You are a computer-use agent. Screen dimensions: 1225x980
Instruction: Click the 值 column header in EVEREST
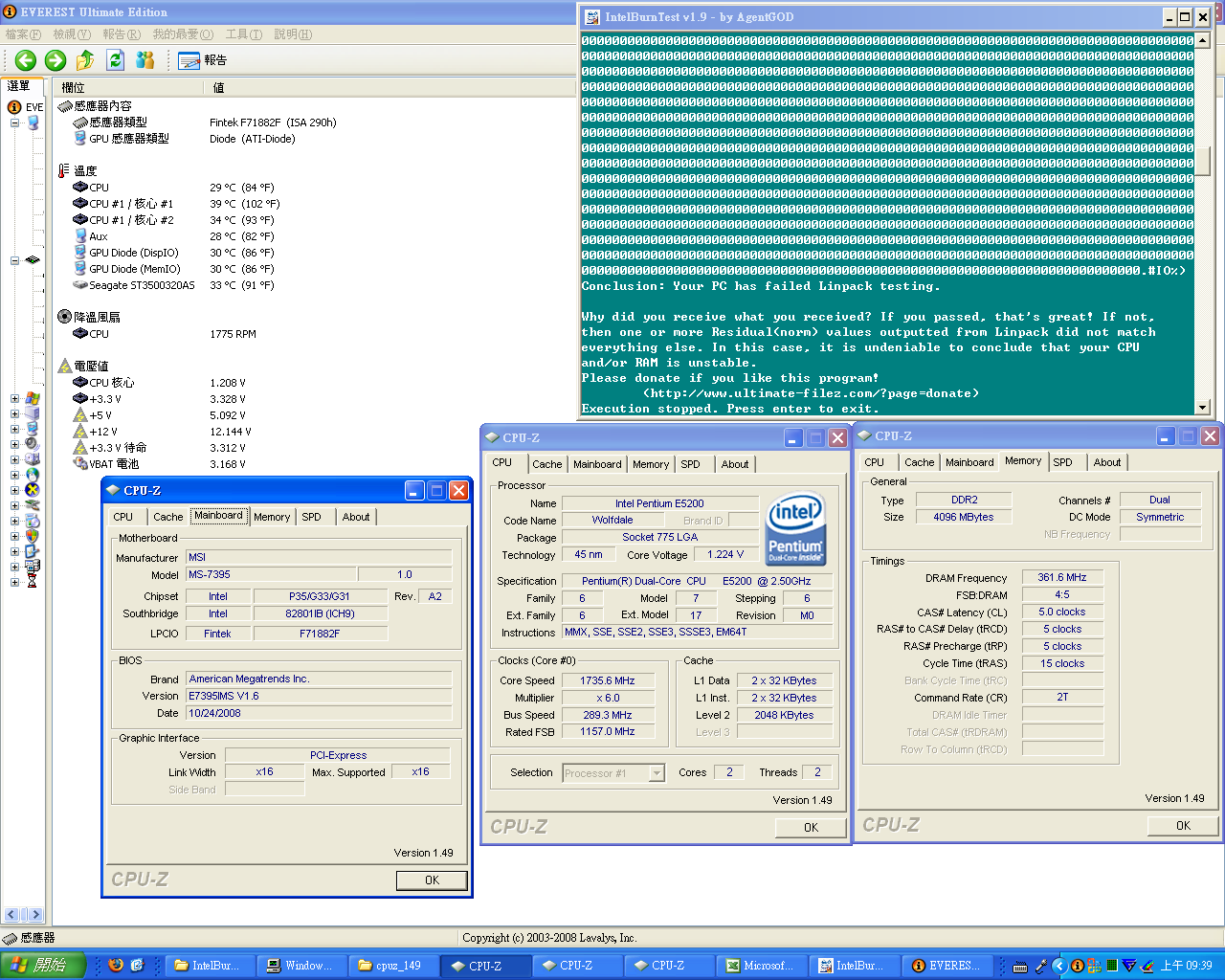coord(390,87)
